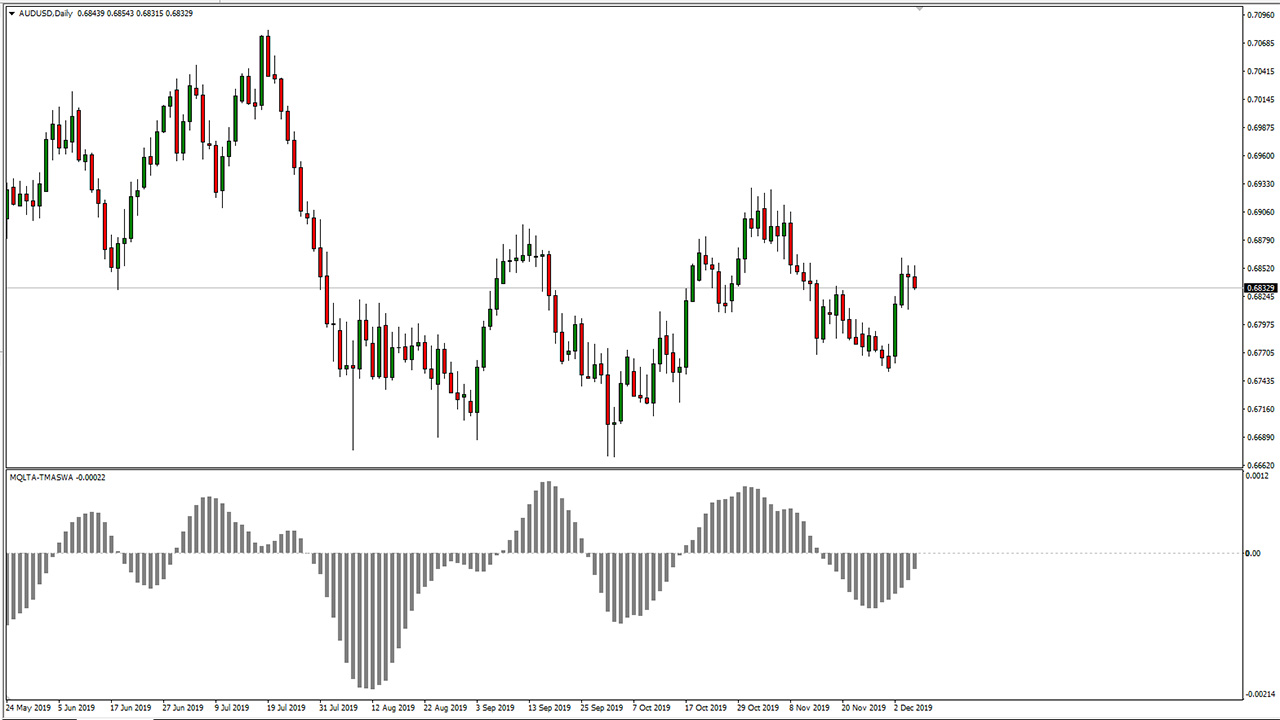Screen dimensions: 1280x720
Task: Click the 12 Aug 2019 date label
Action: (392, 707)
